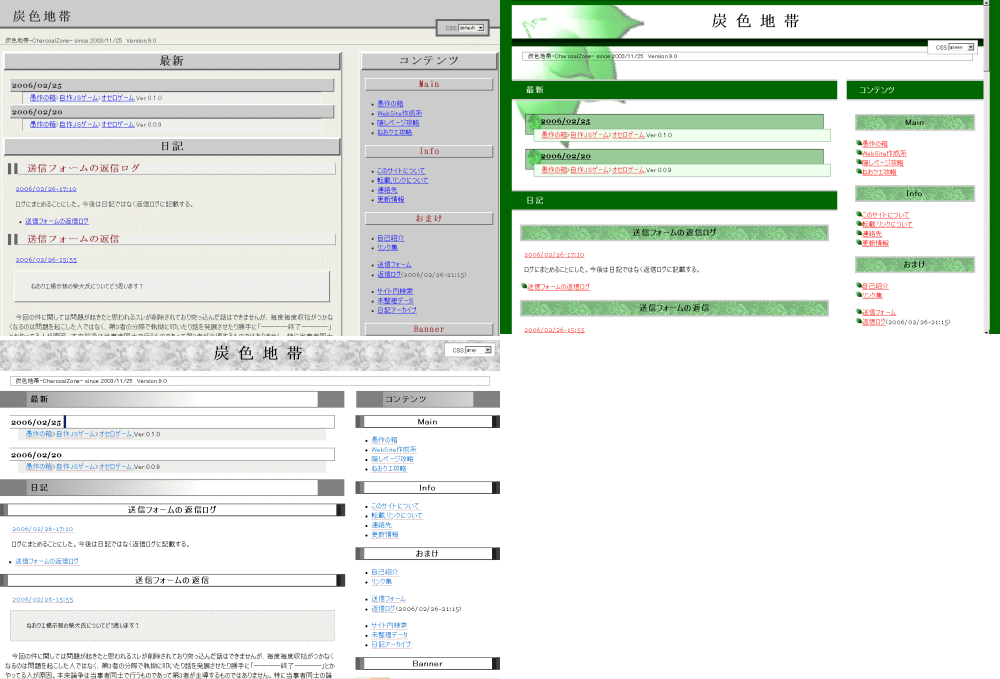Image resolution: width=1000 pixels, height=679 pixels.
Task: Click leaf icon on green 2006/02/25 heading
Action: (x=533, y=121)
